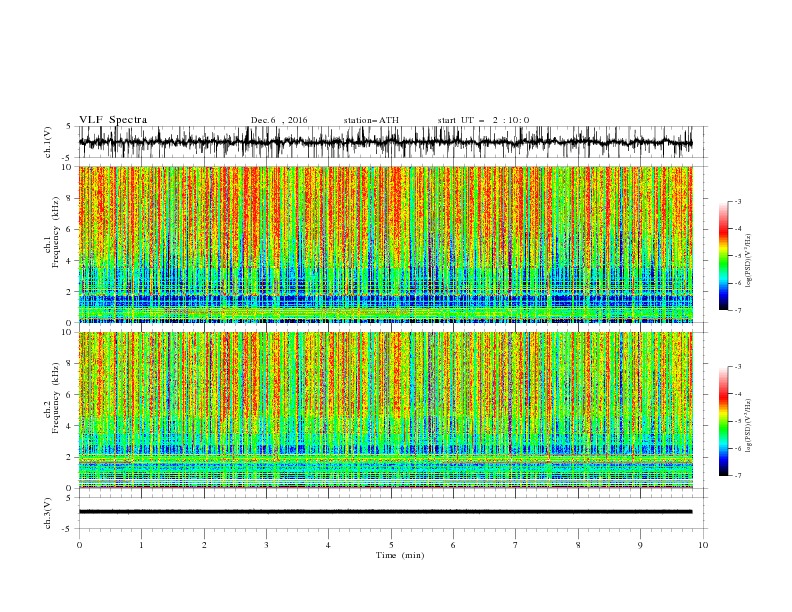
Task: Click time axis tick label "3"
Action: coord(266,545)
